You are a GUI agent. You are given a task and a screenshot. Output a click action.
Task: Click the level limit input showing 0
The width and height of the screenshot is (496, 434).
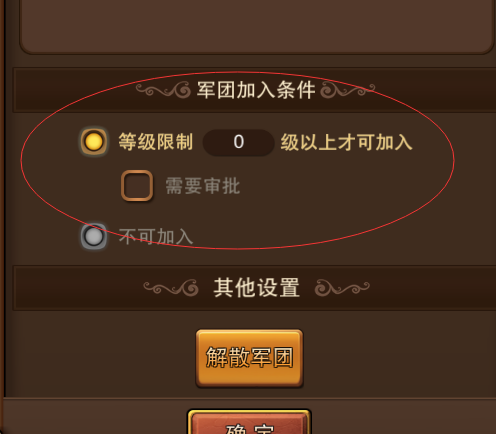238,142
